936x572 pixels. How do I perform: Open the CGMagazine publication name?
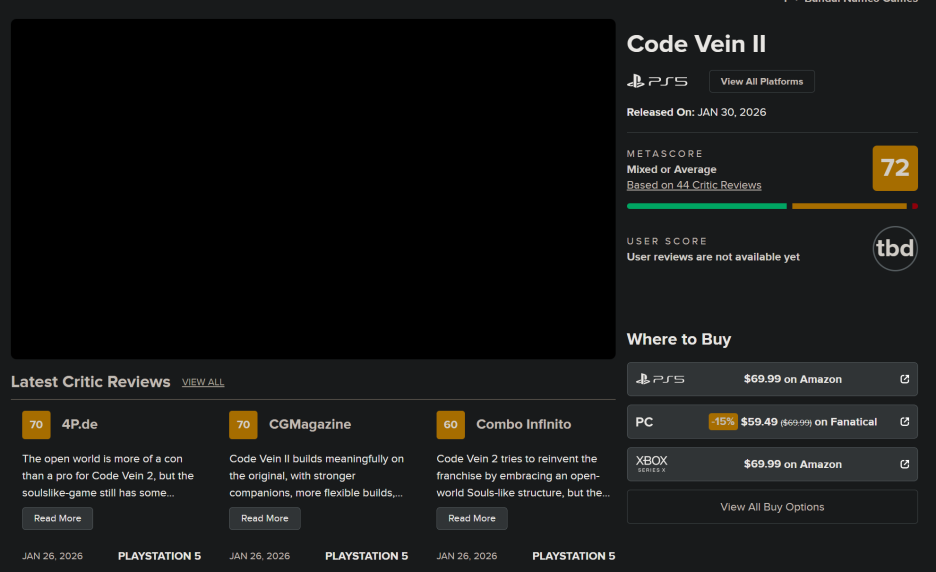click(x=310, y=425)
